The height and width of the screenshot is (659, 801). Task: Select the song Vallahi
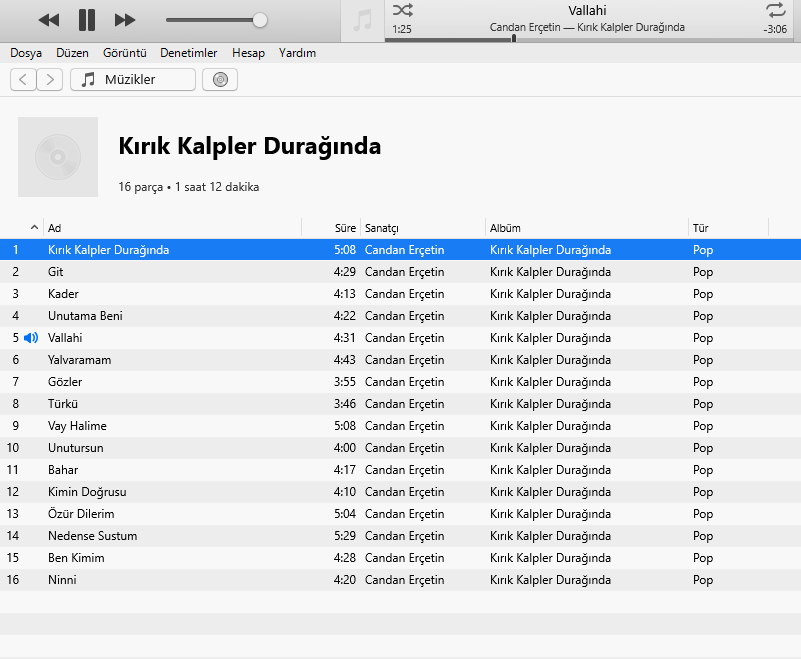[x=400, y=338]
